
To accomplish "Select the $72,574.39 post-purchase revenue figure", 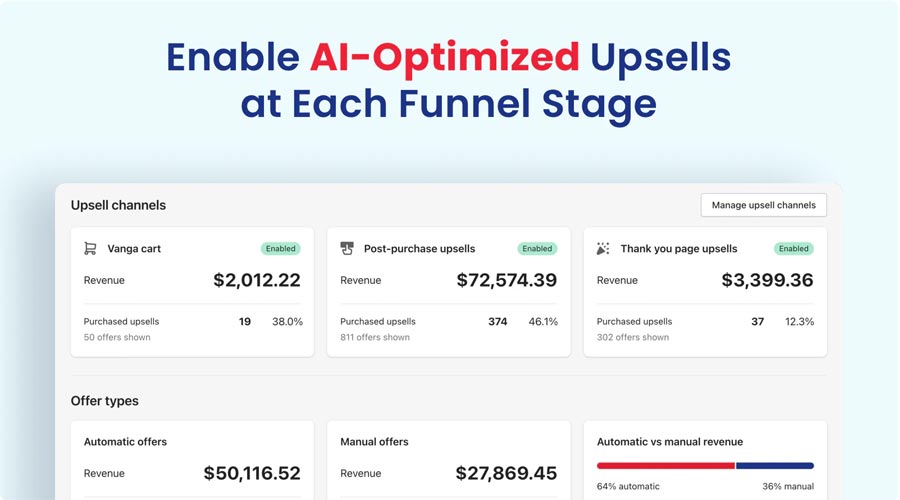I will [506, 281].
